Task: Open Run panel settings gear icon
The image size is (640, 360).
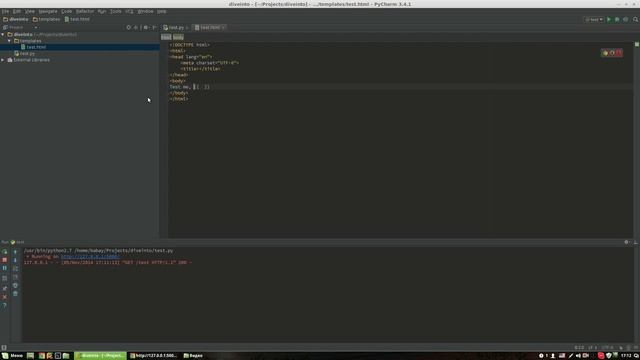Action: pyautogui.click(x=627, y=242)
